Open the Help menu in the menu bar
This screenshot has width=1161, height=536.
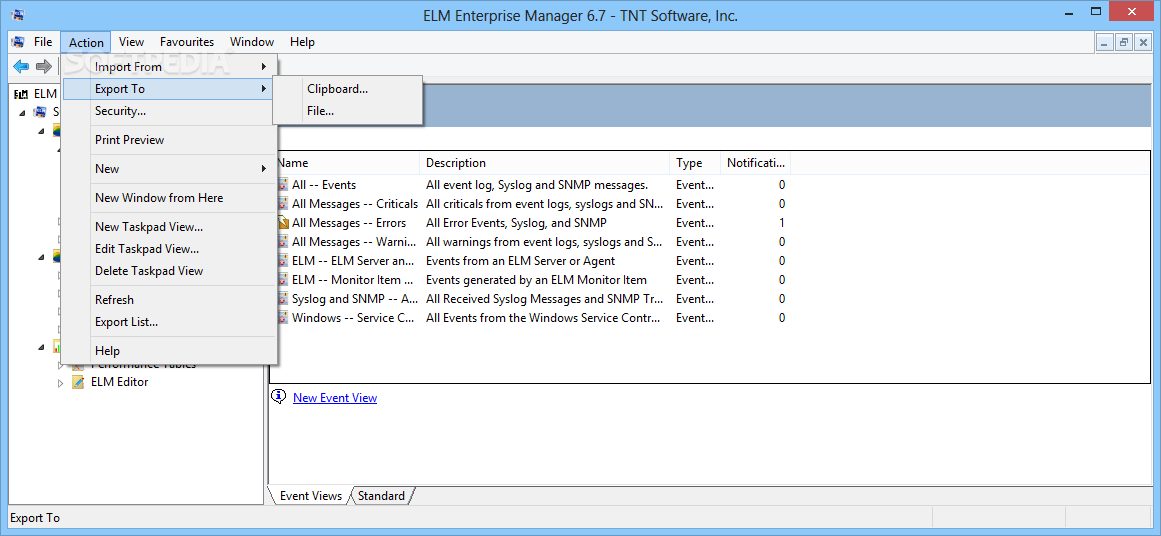[x=302, y=42]
